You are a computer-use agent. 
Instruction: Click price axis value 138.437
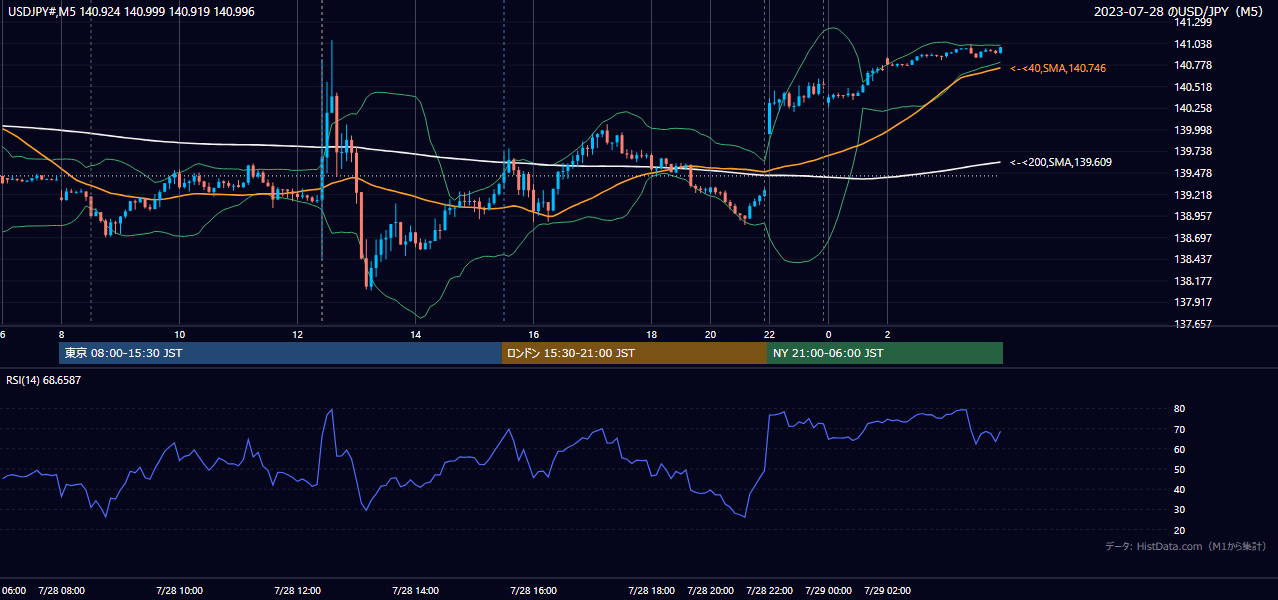click(1194, 260)
